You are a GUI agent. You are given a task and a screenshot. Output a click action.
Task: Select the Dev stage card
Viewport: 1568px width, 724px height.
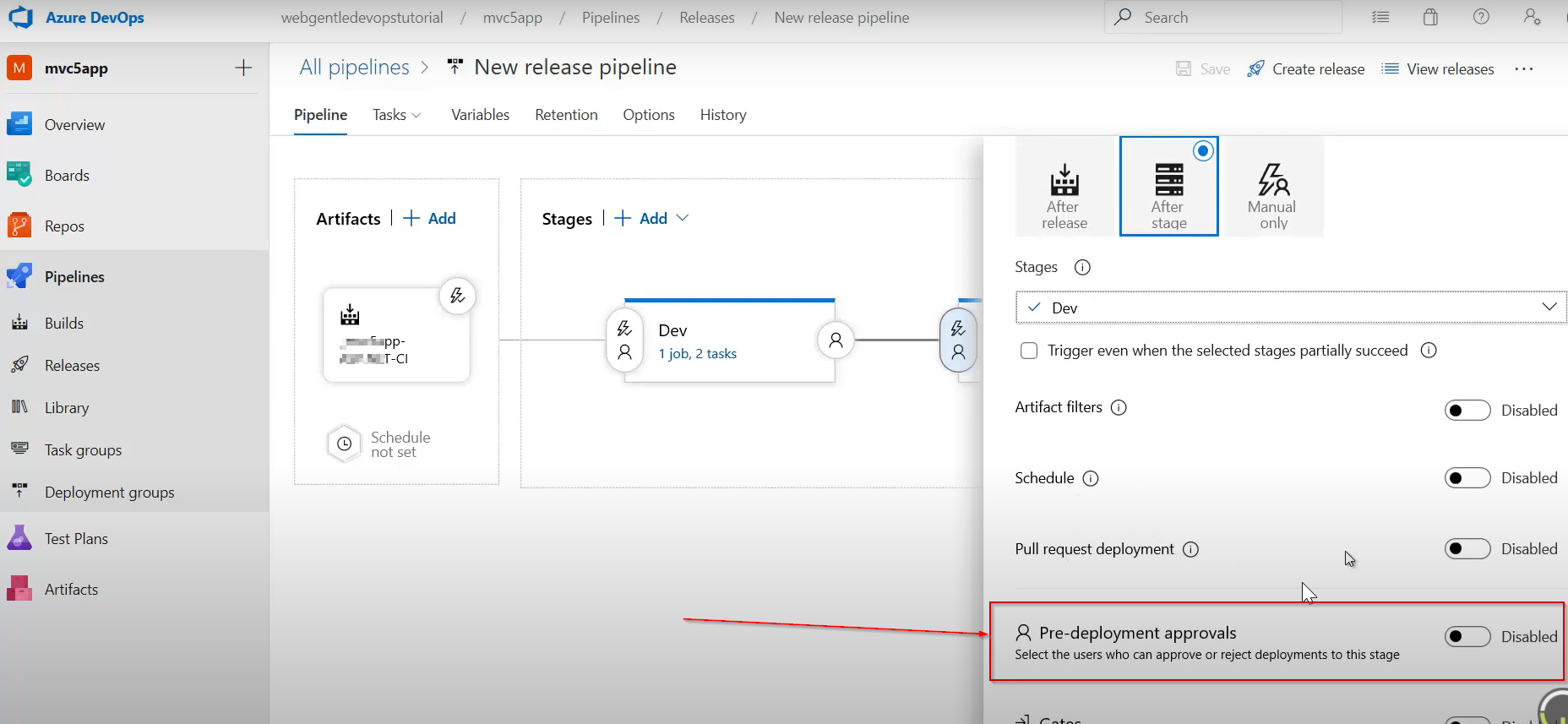[x=729, y=340]
